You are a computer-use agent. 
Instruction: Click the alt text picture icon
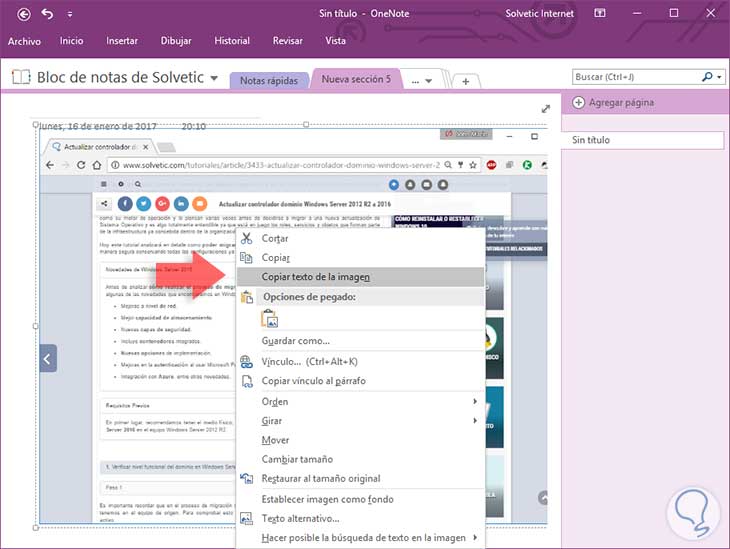coord(246,518)
